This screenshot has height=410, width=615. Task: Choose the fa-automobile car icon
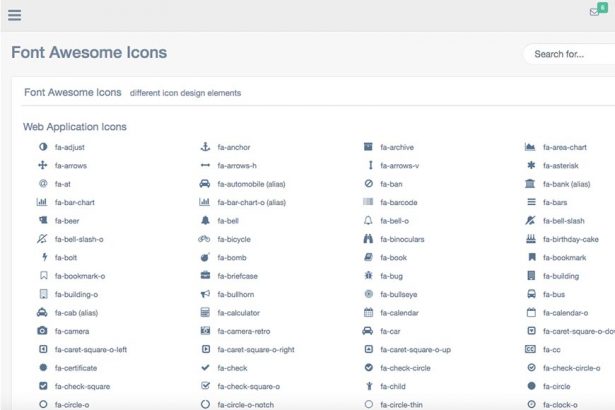tap(205, 184)
